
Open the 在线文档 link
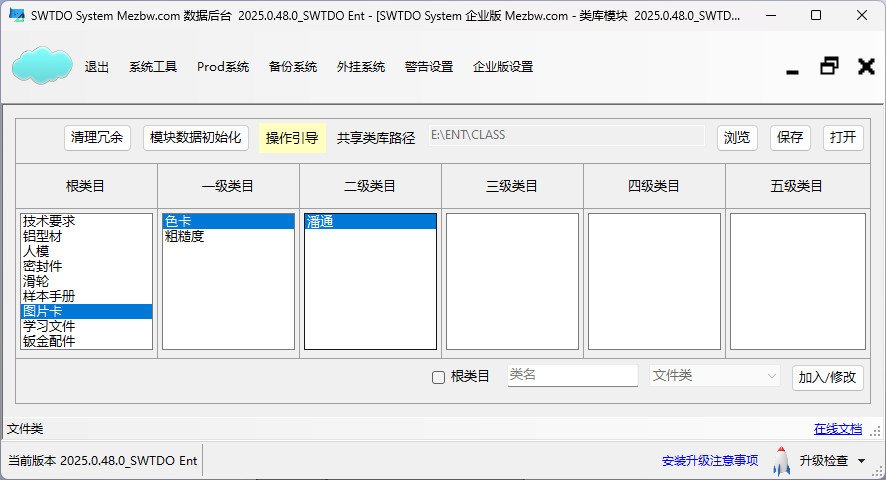[x=837, y=429]
